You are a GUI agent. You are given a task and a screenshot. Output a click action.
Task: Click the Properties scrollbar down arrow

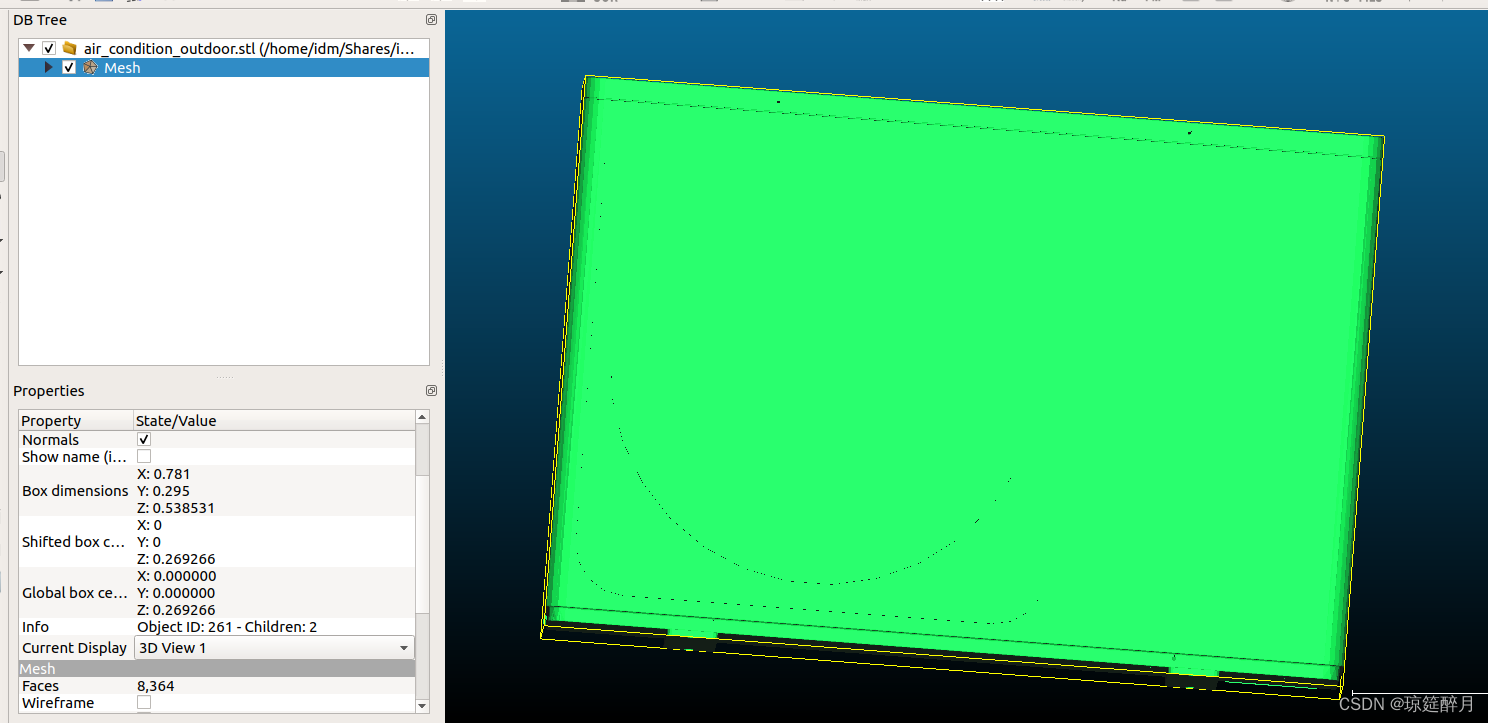423,706
